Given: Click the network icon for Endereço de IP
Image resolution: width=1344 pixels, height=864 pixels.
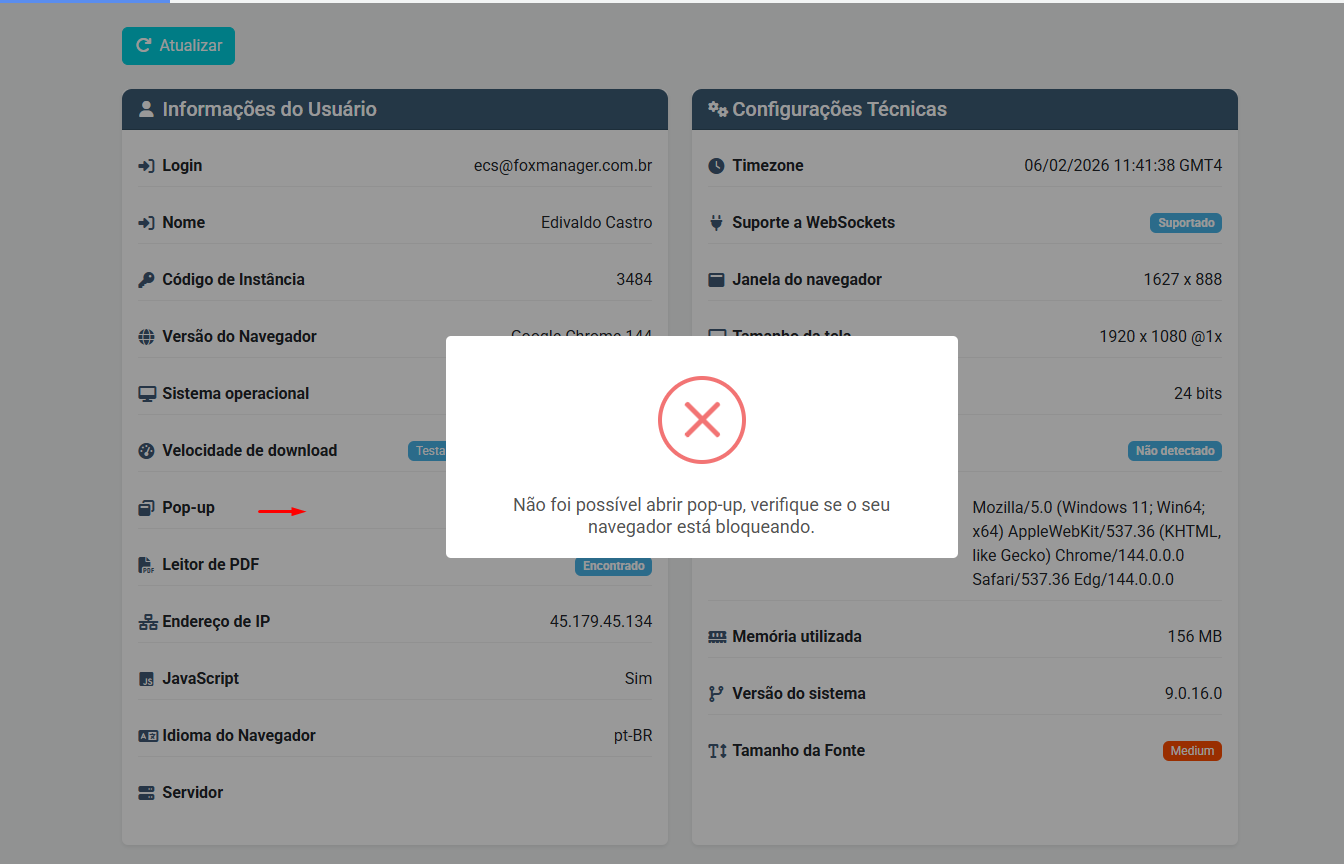Looking at the screenshot, I should pyautogui.click(x=147, y=622).
